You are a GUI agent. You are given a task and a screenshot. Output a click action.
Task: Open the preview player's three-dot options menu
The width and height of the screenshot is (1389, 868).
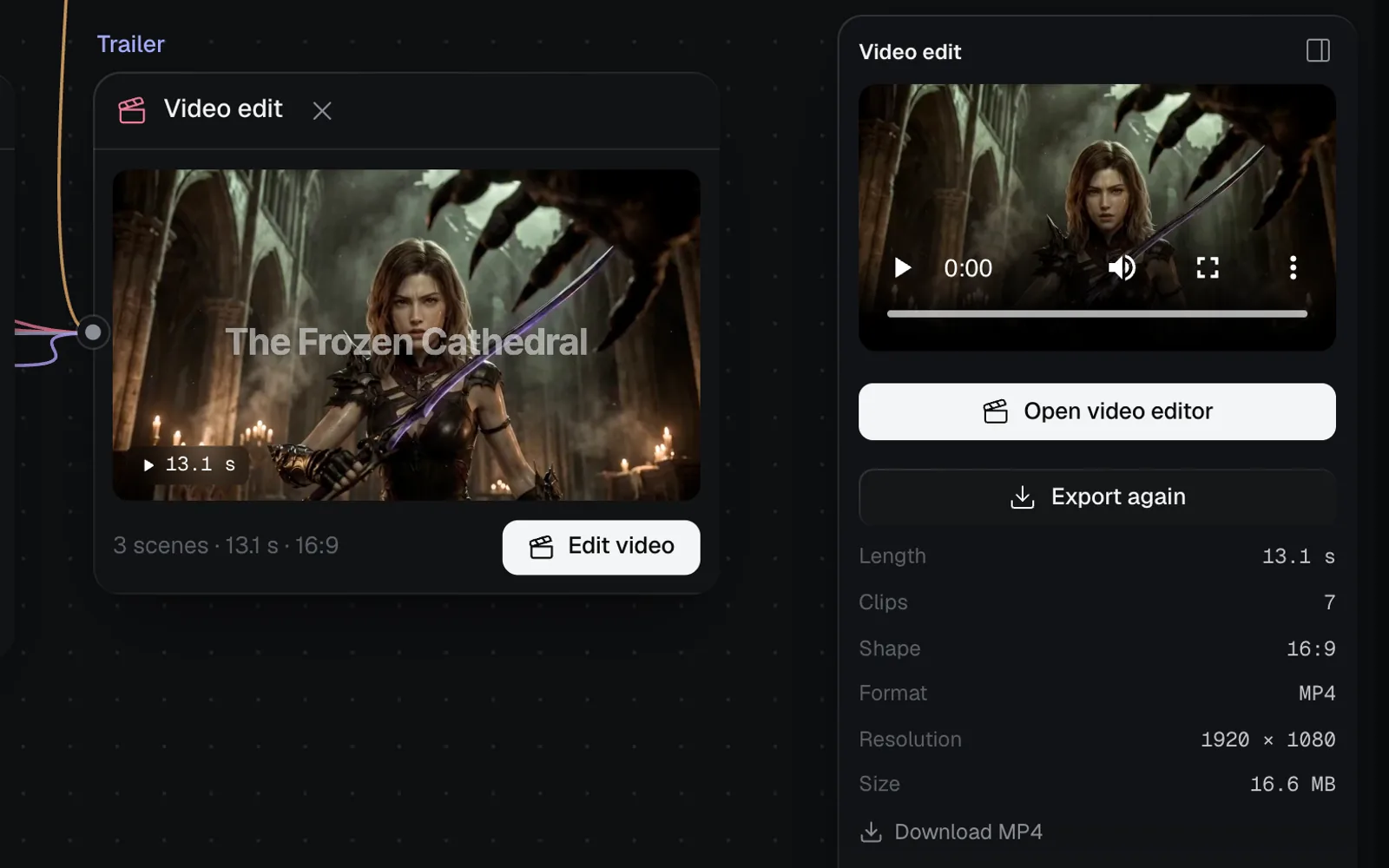[1293, 267]
